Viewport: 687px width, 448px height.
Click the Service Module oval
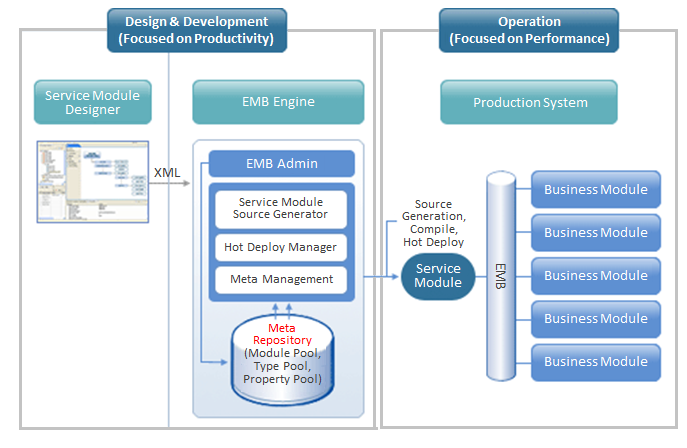point(438,275)
